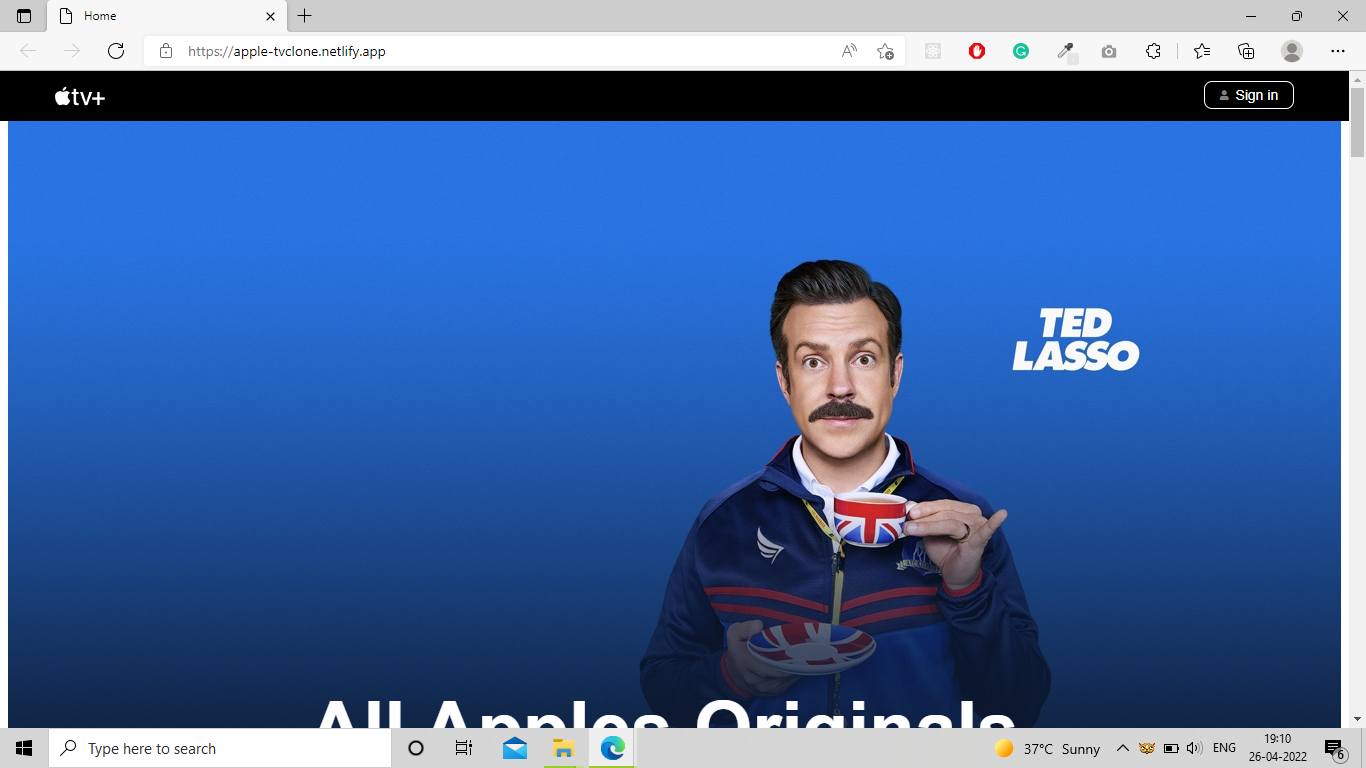Click the Sign in button

[1248, 95]
